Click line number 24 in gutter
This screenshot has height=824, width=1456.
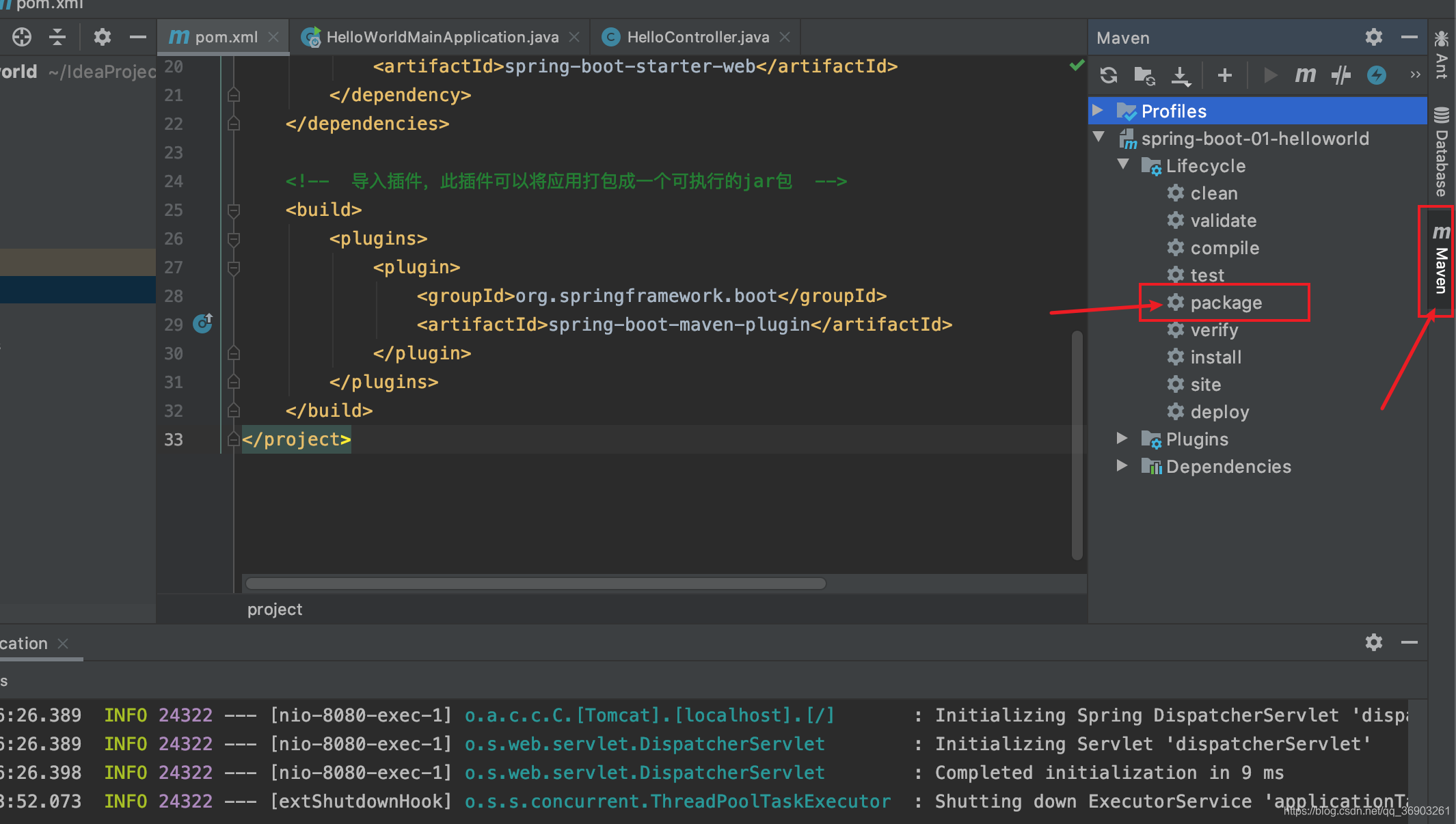174,181
